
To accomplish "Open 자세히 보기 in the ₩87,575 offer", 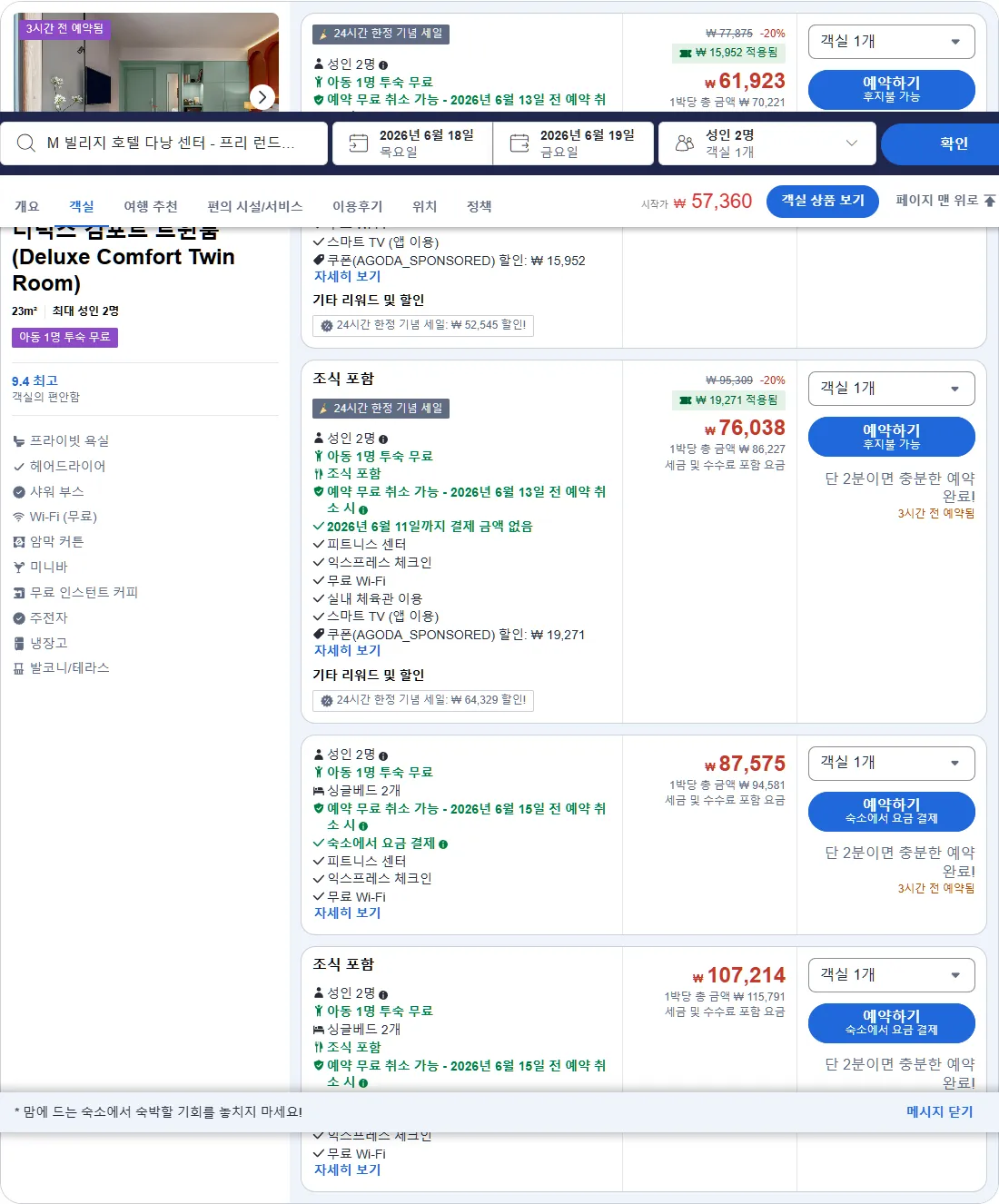I will click(347, 913).
